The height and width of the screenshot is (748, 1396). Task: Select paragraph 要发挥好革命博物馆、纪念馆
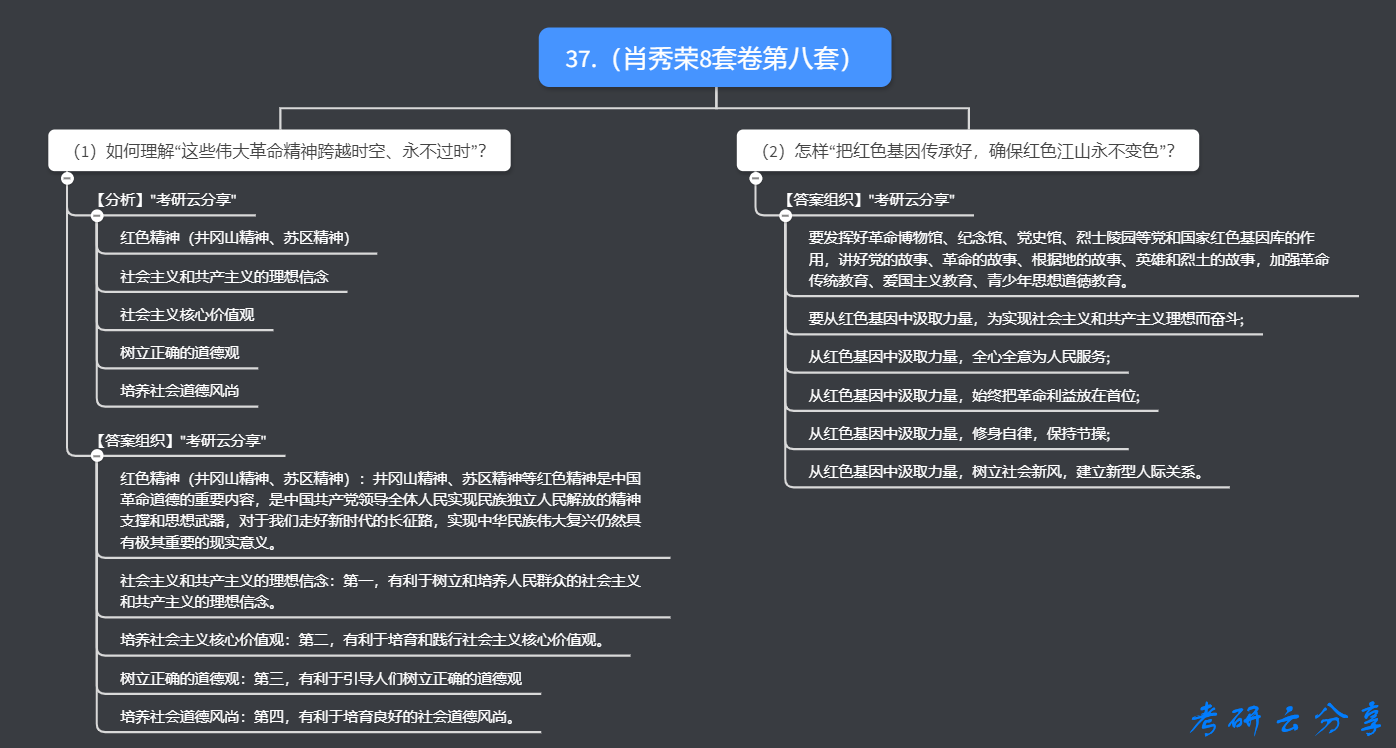pyautogui.click(x=1070, y=260)
